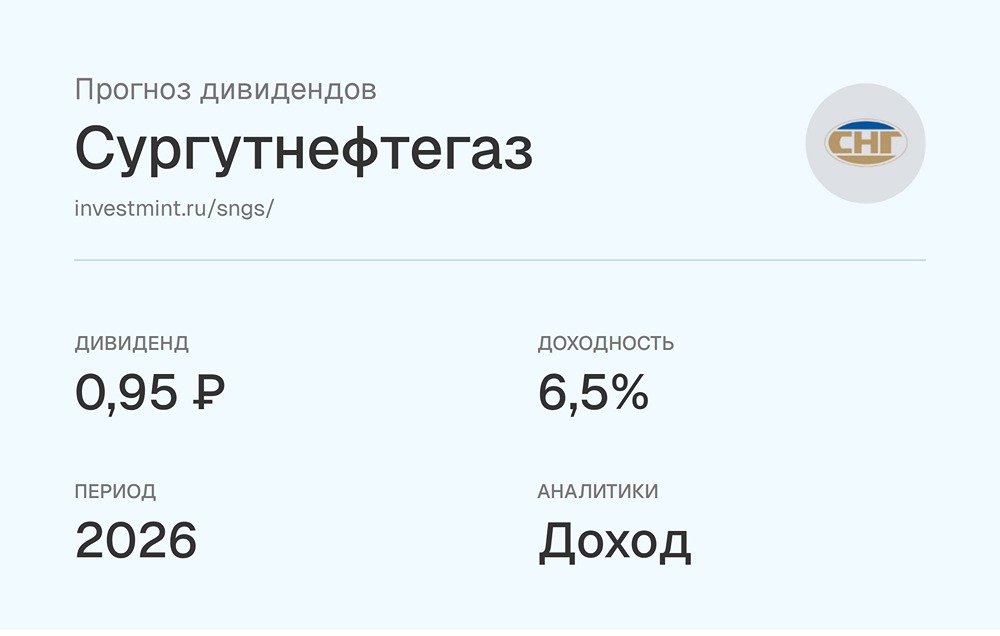The height and width of the screenshot is (636, 1000).
Task: Click the blue arc atop the СНГ logo
Action: tap(865, 125)
